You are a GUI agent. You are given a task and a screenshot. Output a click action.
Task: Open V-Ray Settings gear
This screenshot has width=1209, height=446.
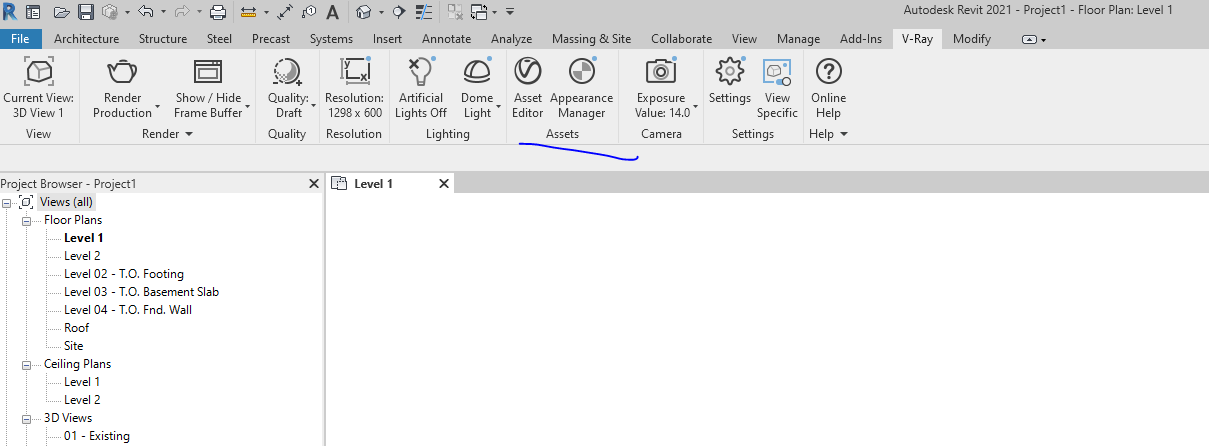tap(729, 82)
